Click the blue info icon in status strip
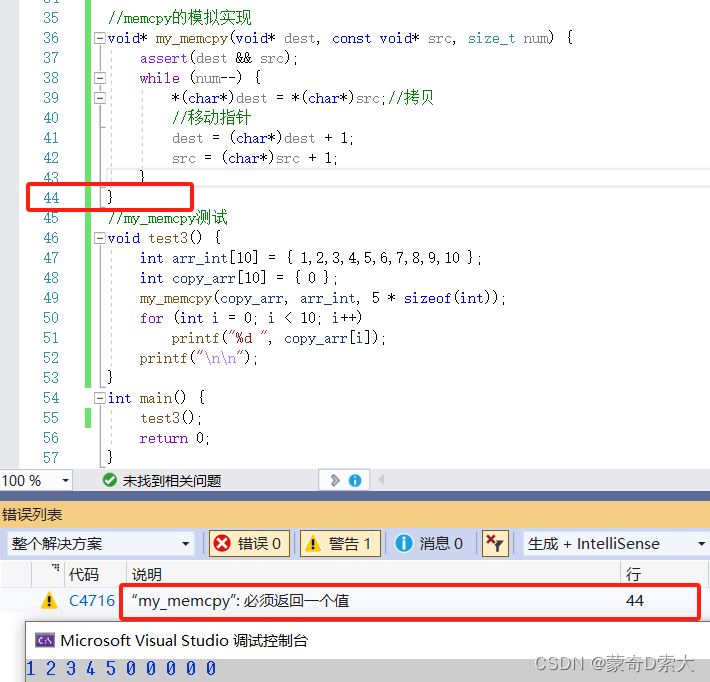Image resolution: width=710 pixels, height=682 pixels. [355, 480]
